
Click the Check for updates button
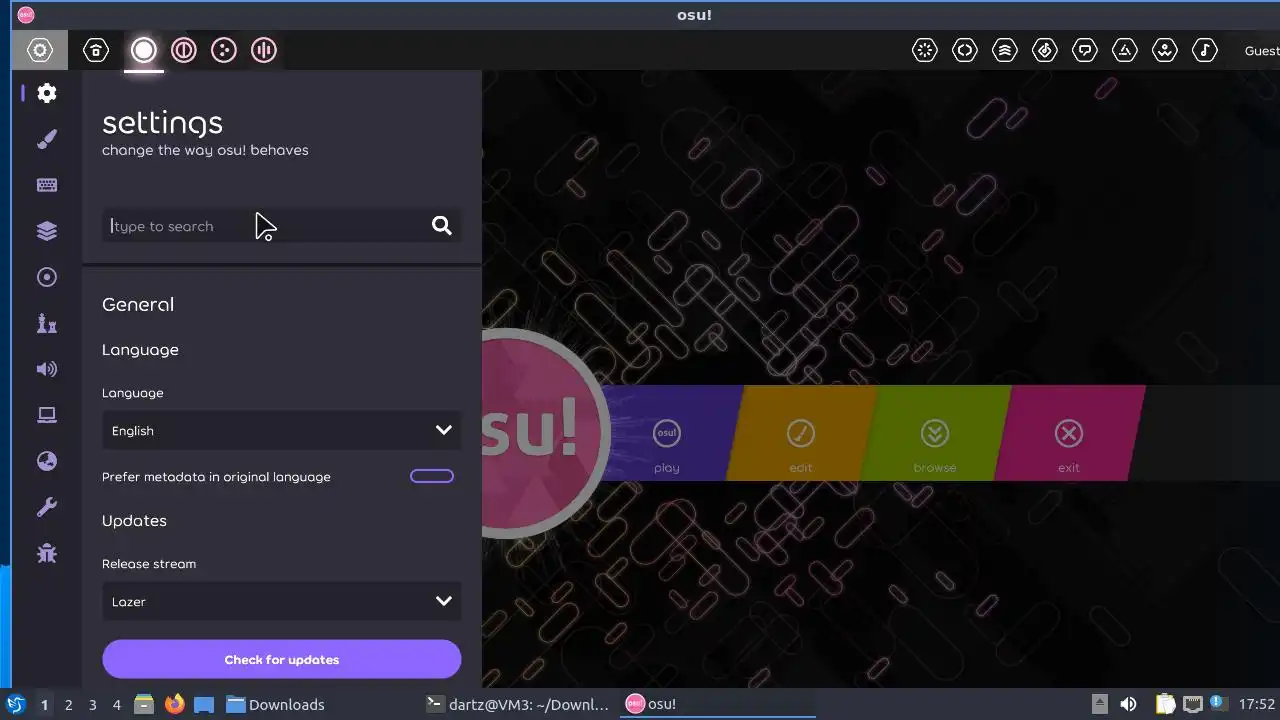tap(282, 659)
